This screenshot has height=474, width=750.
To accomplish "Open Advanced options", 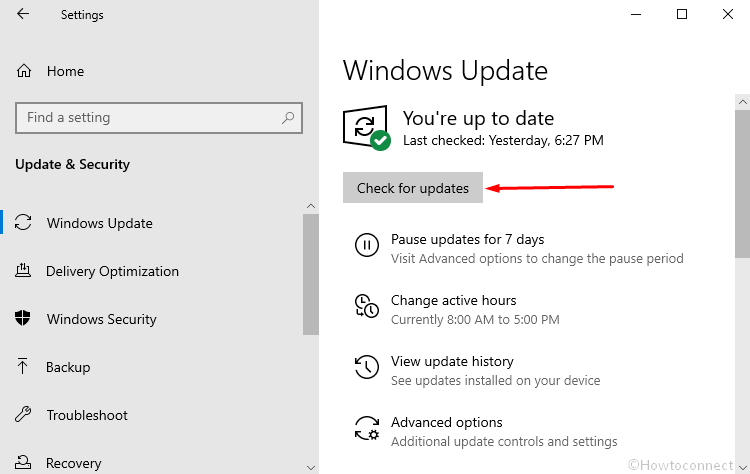I will [x=447, y=422].
